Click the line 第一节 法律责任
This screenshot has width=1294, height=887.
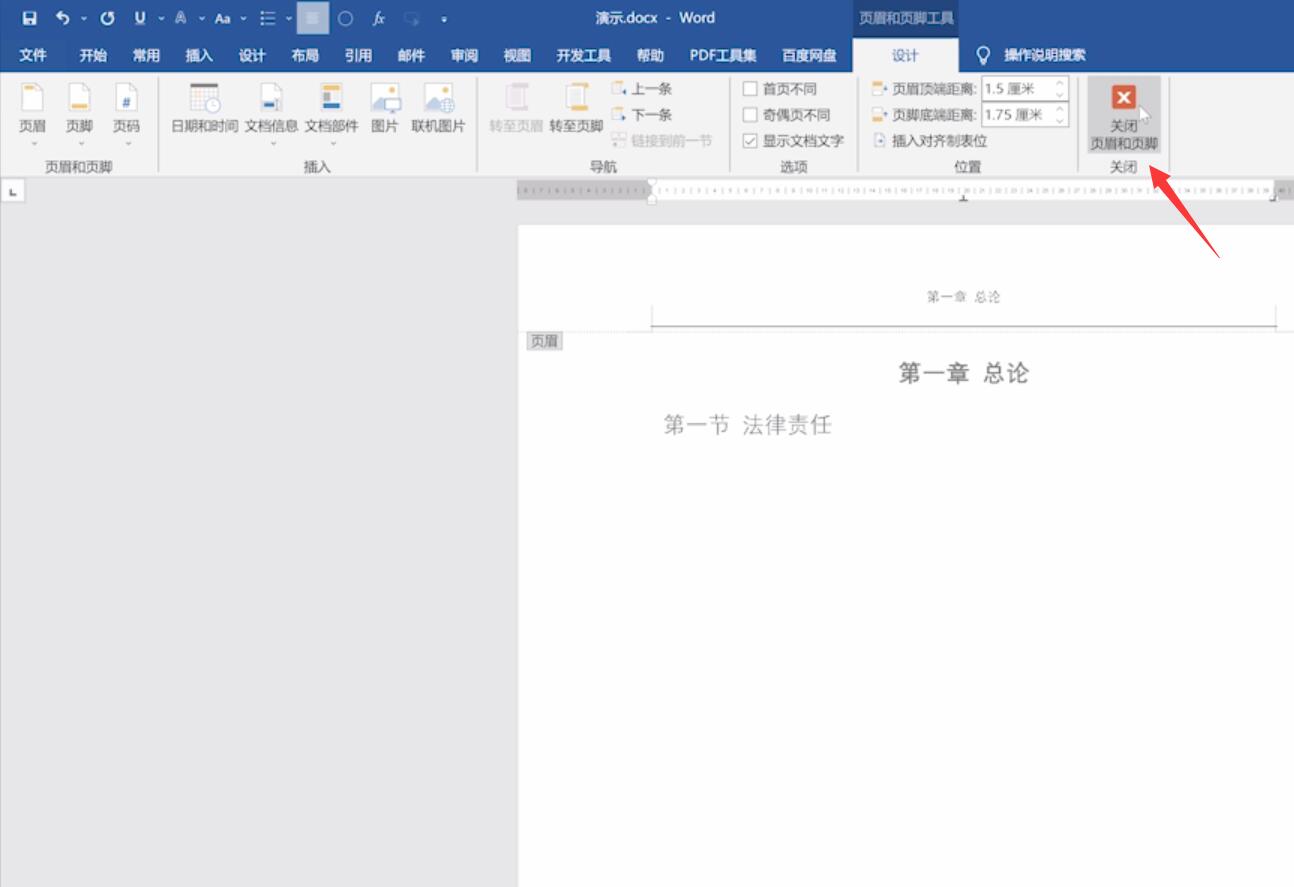click(x=748, y=425)
